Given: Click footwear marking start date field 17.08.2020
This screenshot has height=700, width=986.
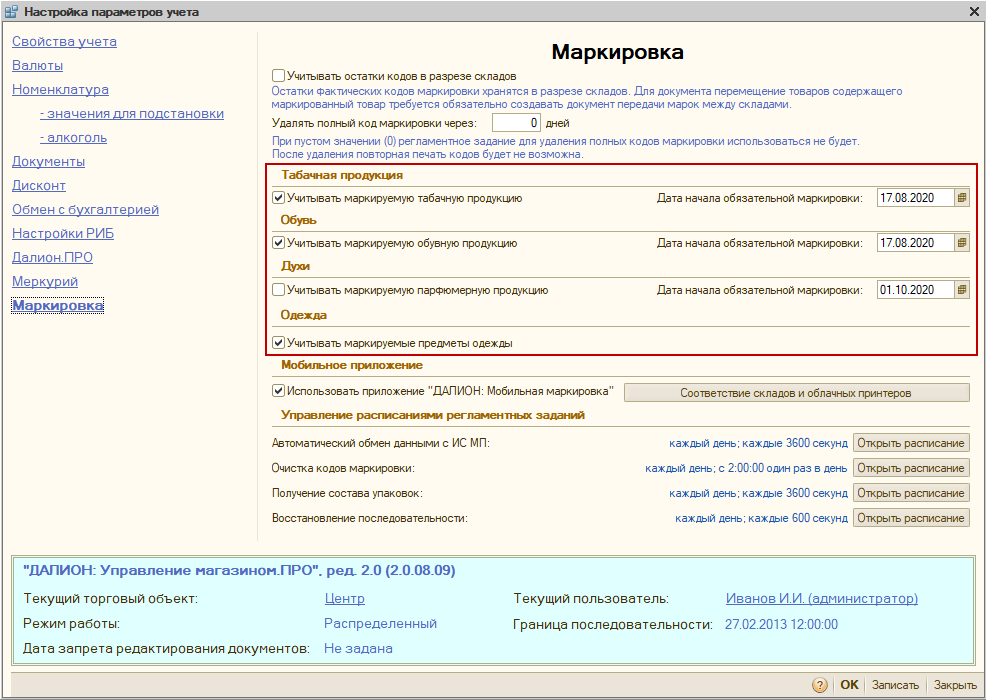Looking at the screenshot, I should pos(916,243).
